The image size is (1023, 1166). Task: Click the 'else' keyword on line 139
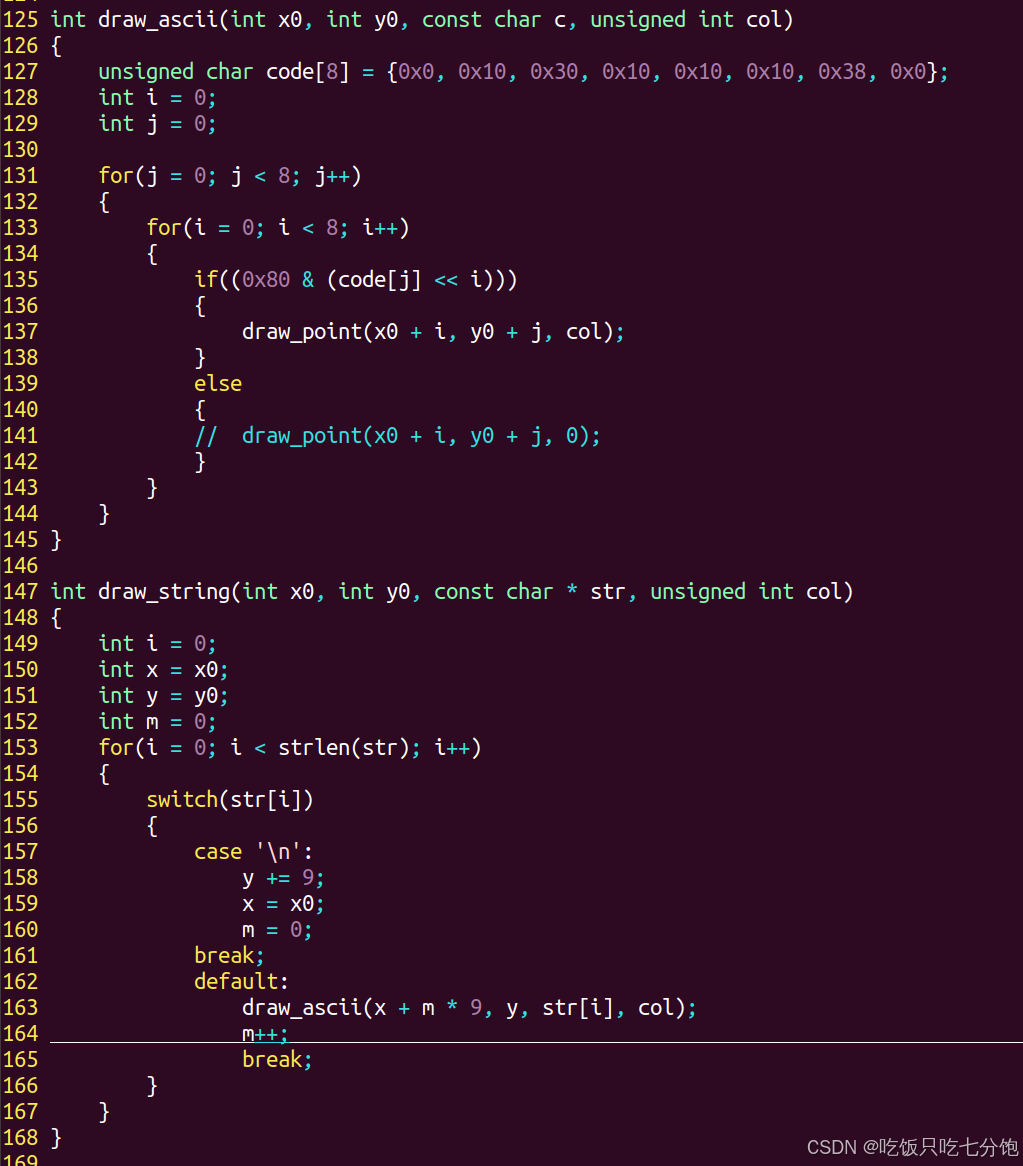218,384
